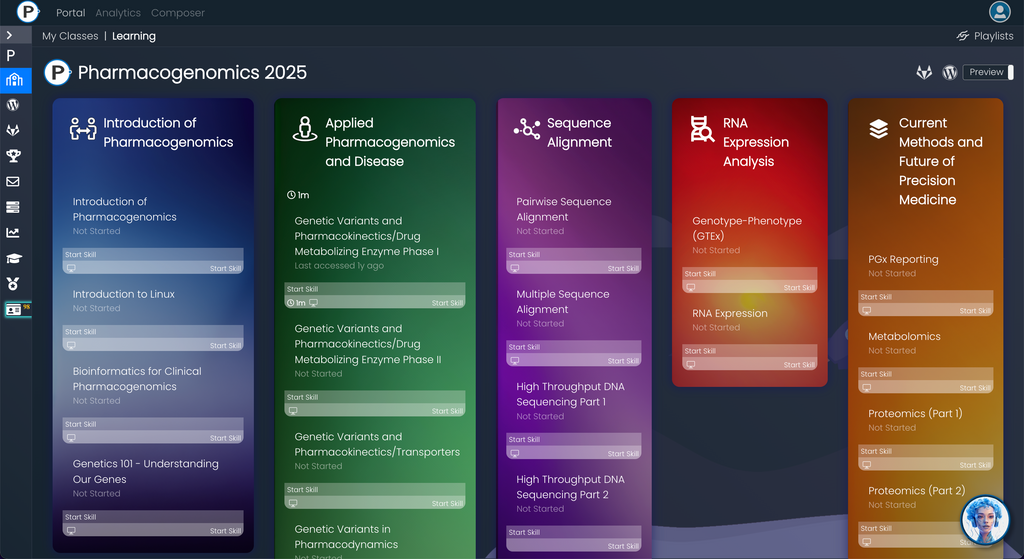This screenshot has height=559, width=1024.
Task: Open 'Proteomics (Part 2)' skill title
Action: (916, 490)
